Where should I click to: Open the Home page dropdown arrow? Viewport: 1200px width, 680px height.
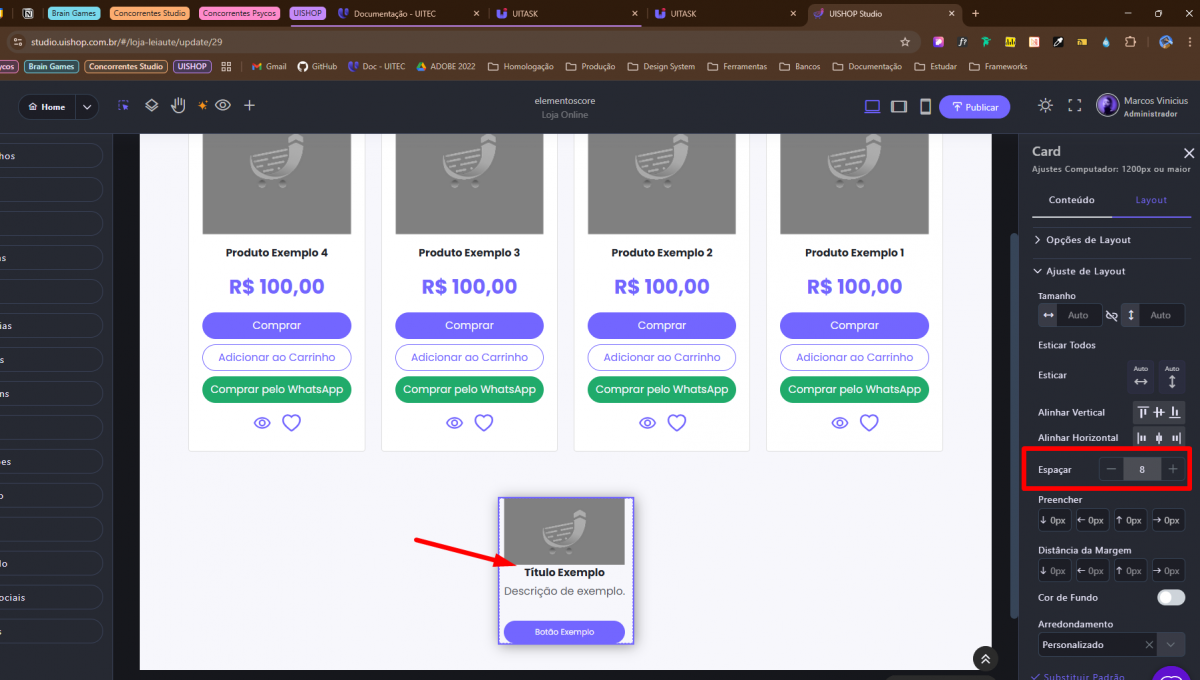tap(86, 107)
